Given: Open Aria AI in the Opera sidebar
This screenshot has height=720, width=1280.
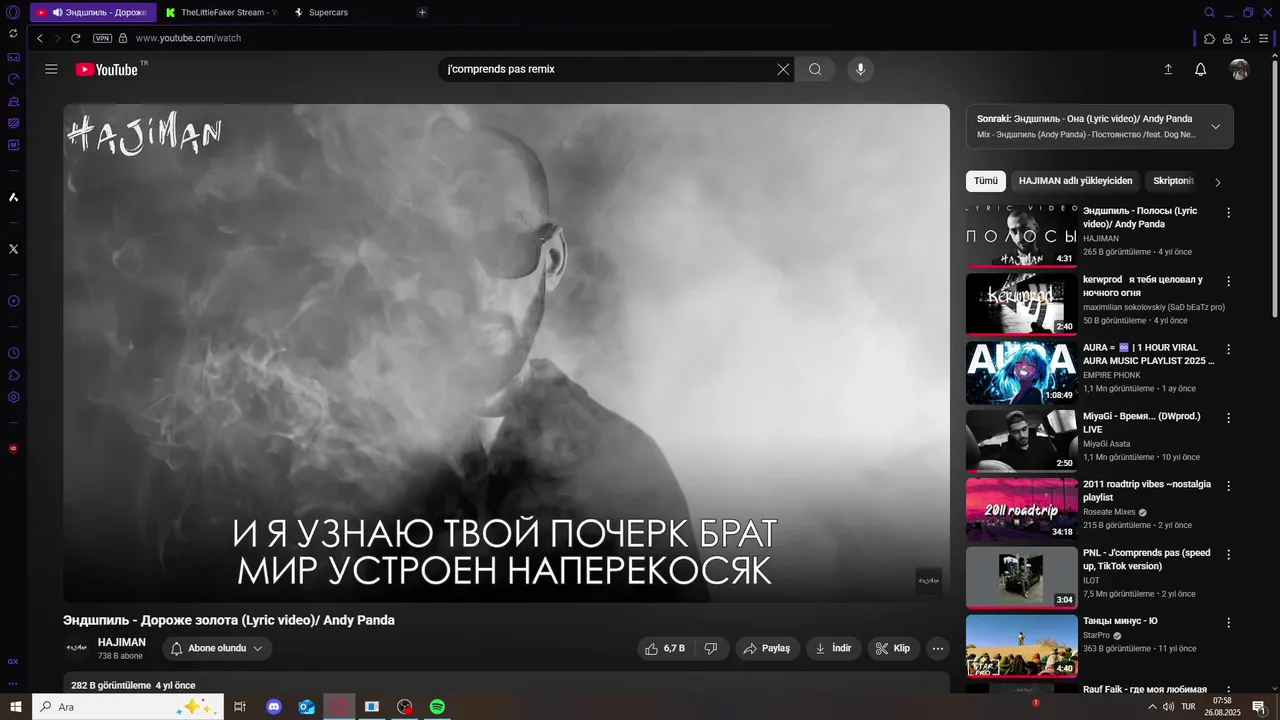Looking at the screenshot, I should coord(13,197).
